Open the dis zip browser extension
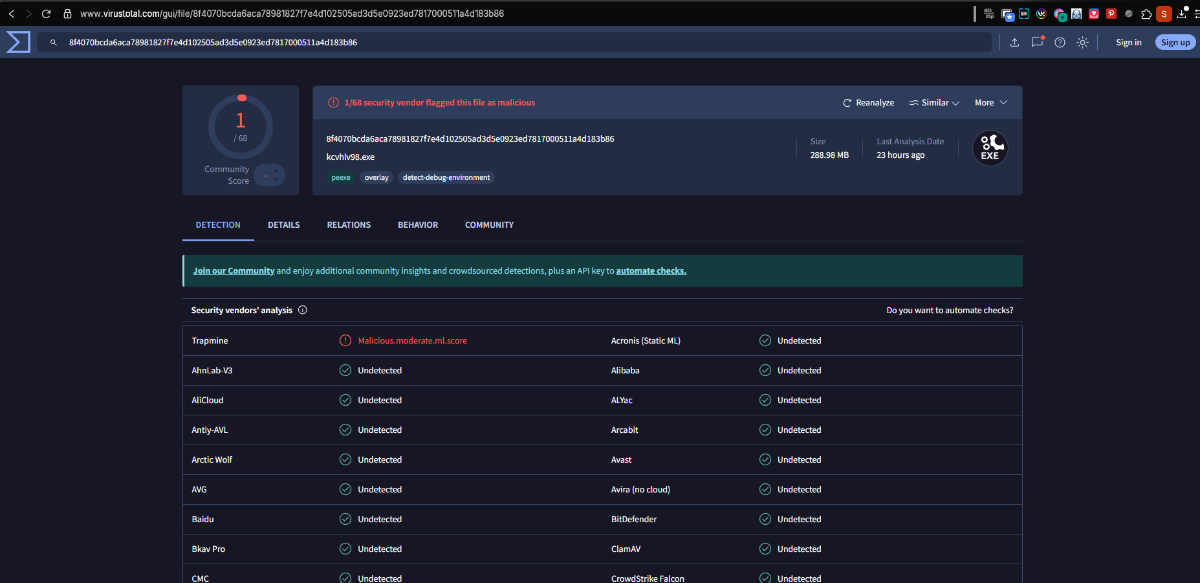1200x583 pixels. pyautogui.click(x=989, y=14)
